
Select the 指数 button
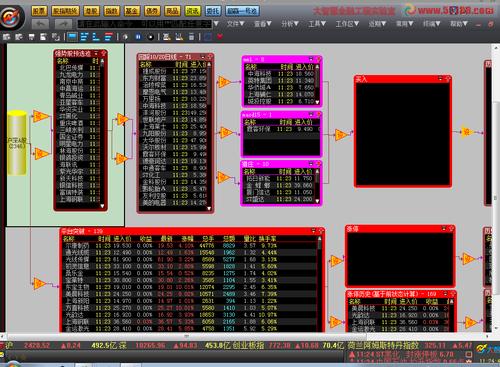point(111,11)
